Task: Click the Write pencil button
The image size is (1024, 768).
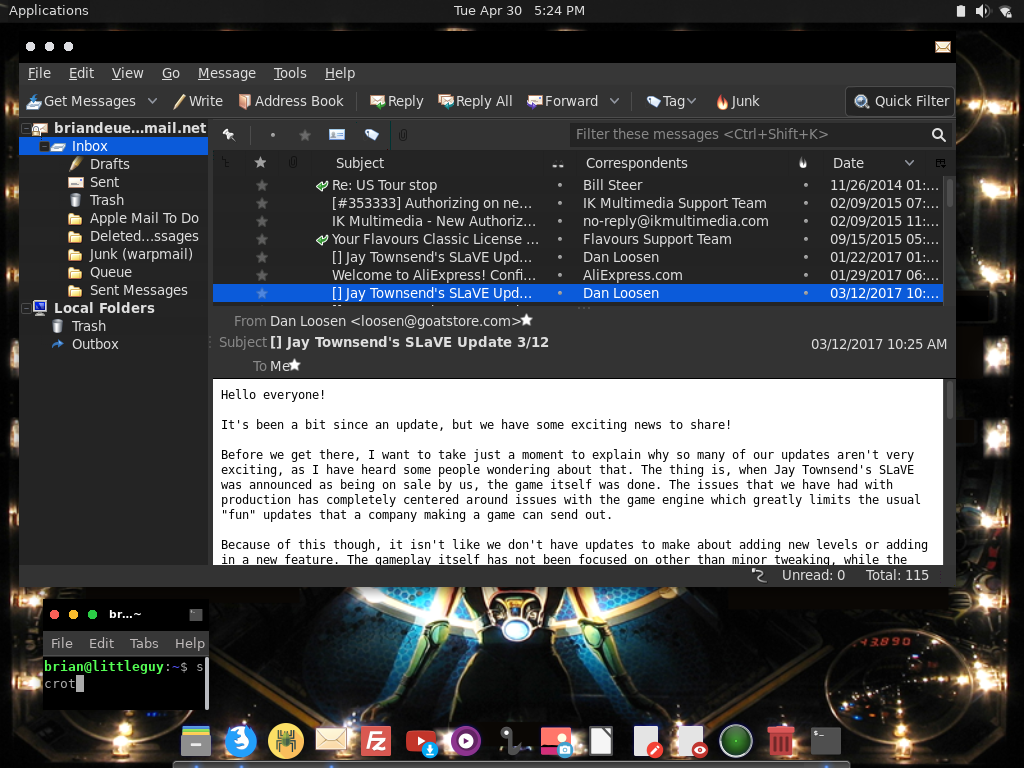Action: [x=198, y=101]
